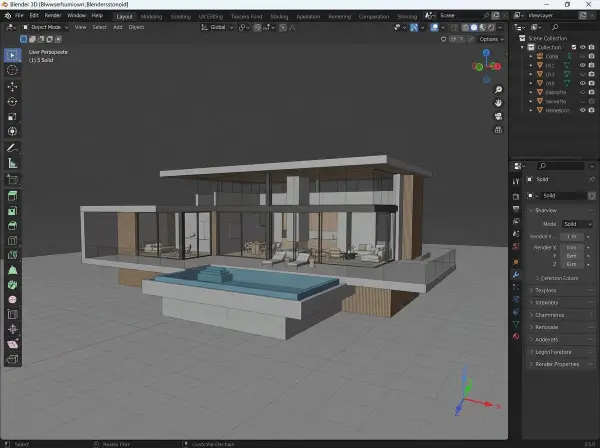Expand the Texplass panel
600x448 pixels.
coord(562,290)
